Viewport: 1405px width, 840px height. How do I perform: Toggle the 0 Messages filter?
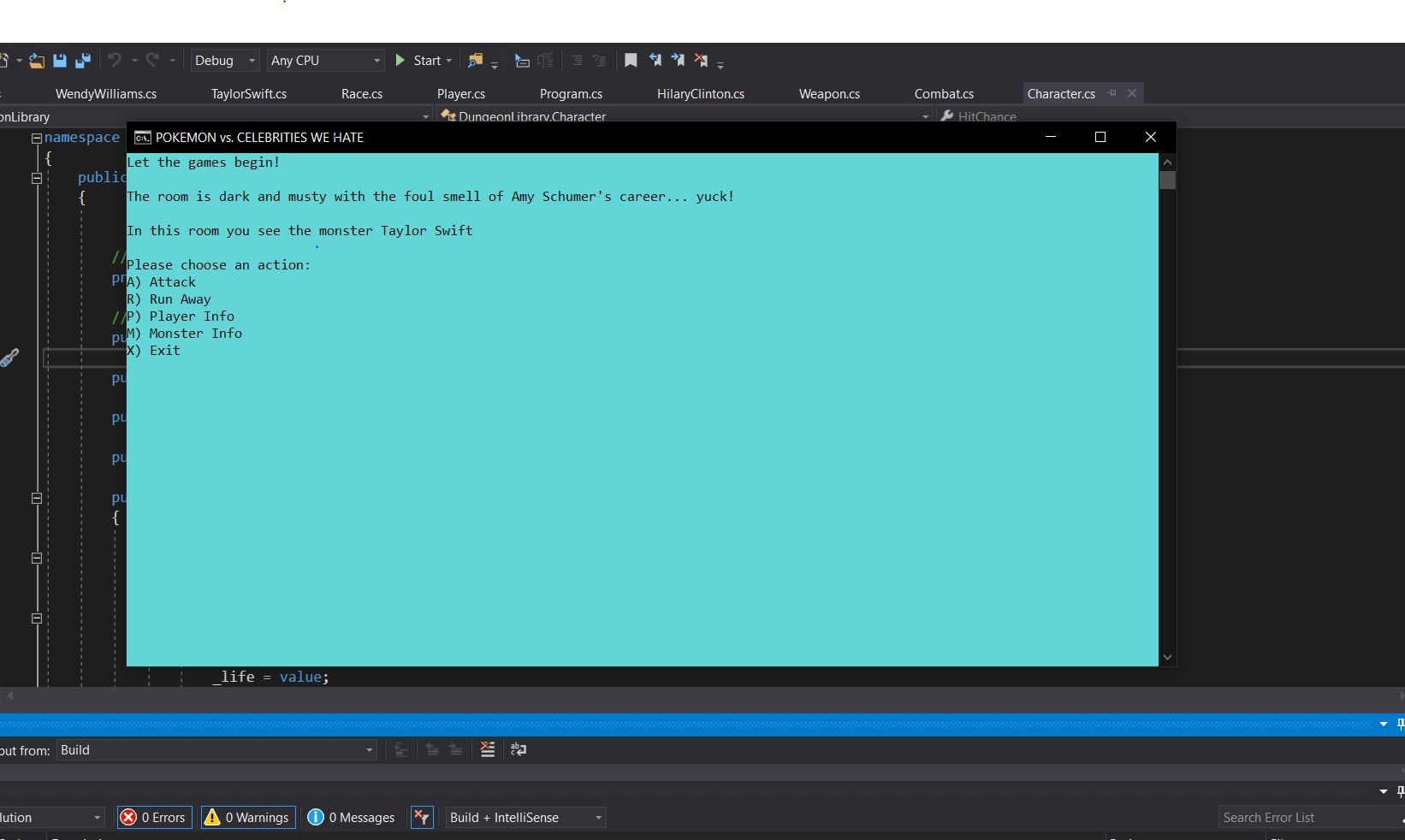coord(352,818)
